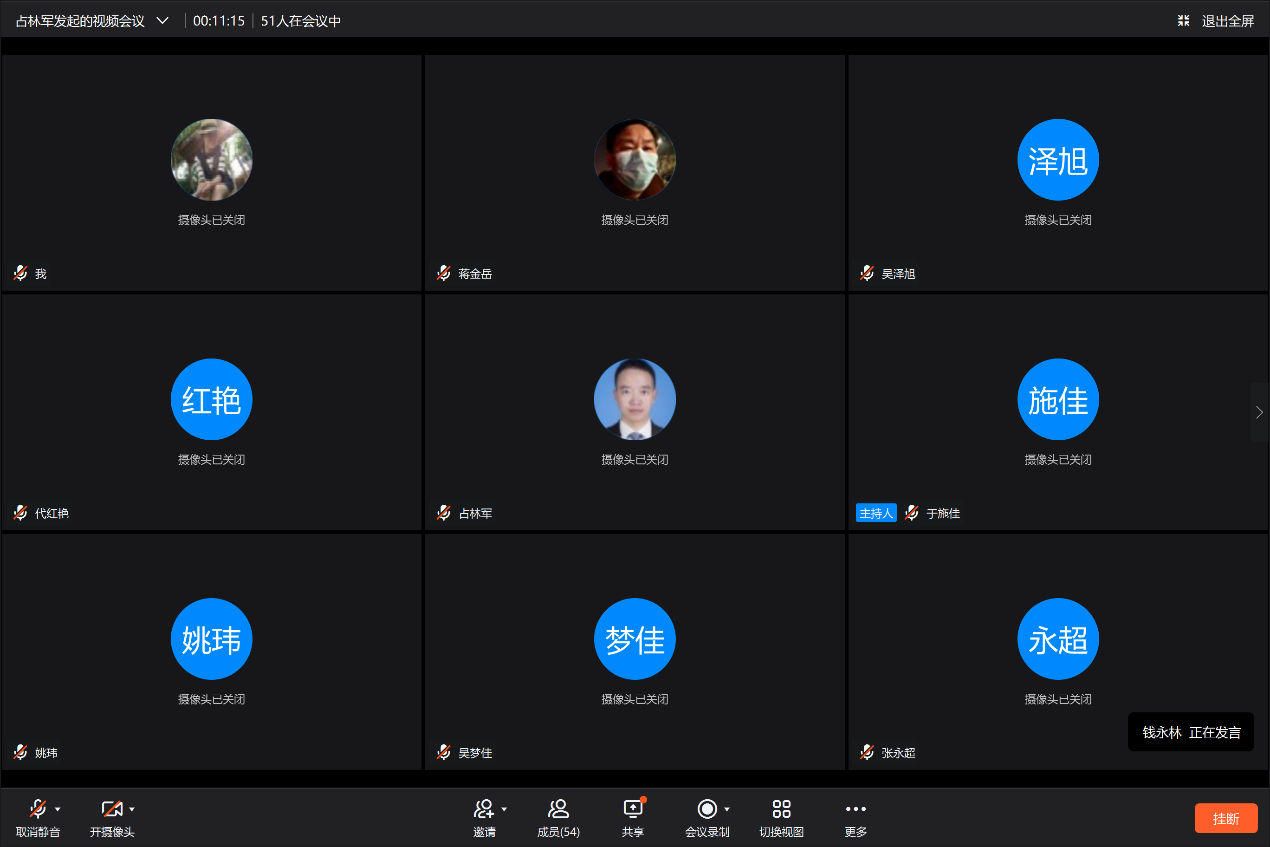The width and height of the screenshot is (1270, 847).
Task: Expand the camera options arrow
Action: coord(132,809)
